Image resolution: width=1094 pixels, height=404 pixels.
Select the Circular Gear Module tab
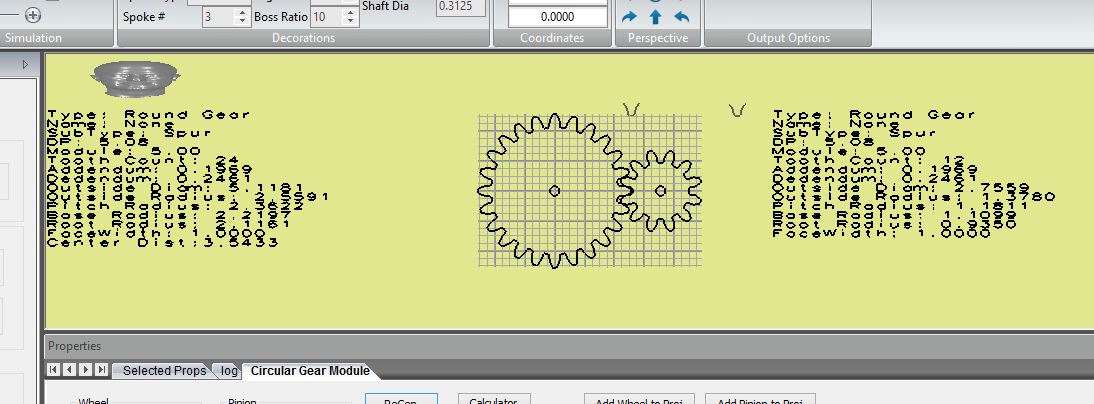(x=310, y=371)
